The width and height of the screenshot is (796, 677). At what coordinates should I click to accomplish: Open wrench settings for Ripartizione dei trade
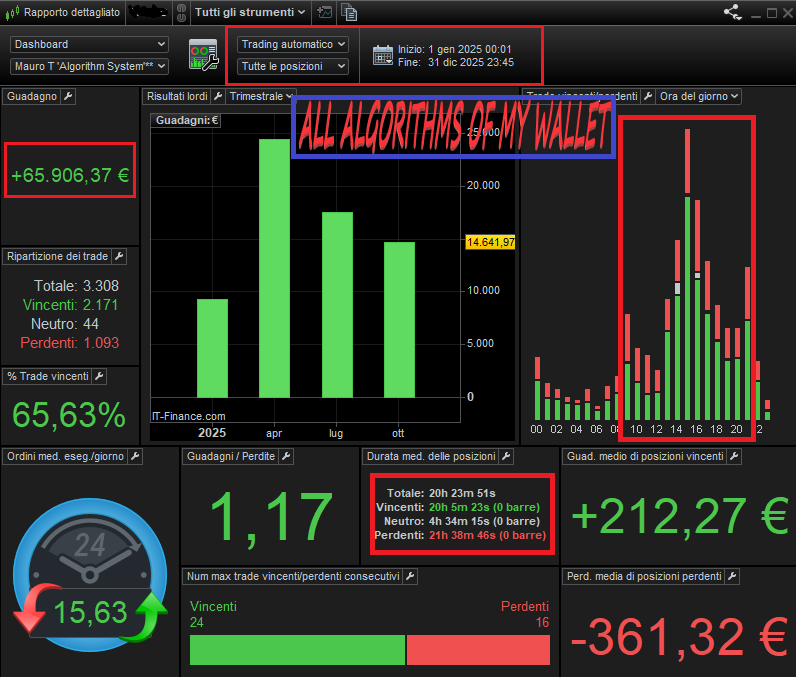tap(118, 257)
